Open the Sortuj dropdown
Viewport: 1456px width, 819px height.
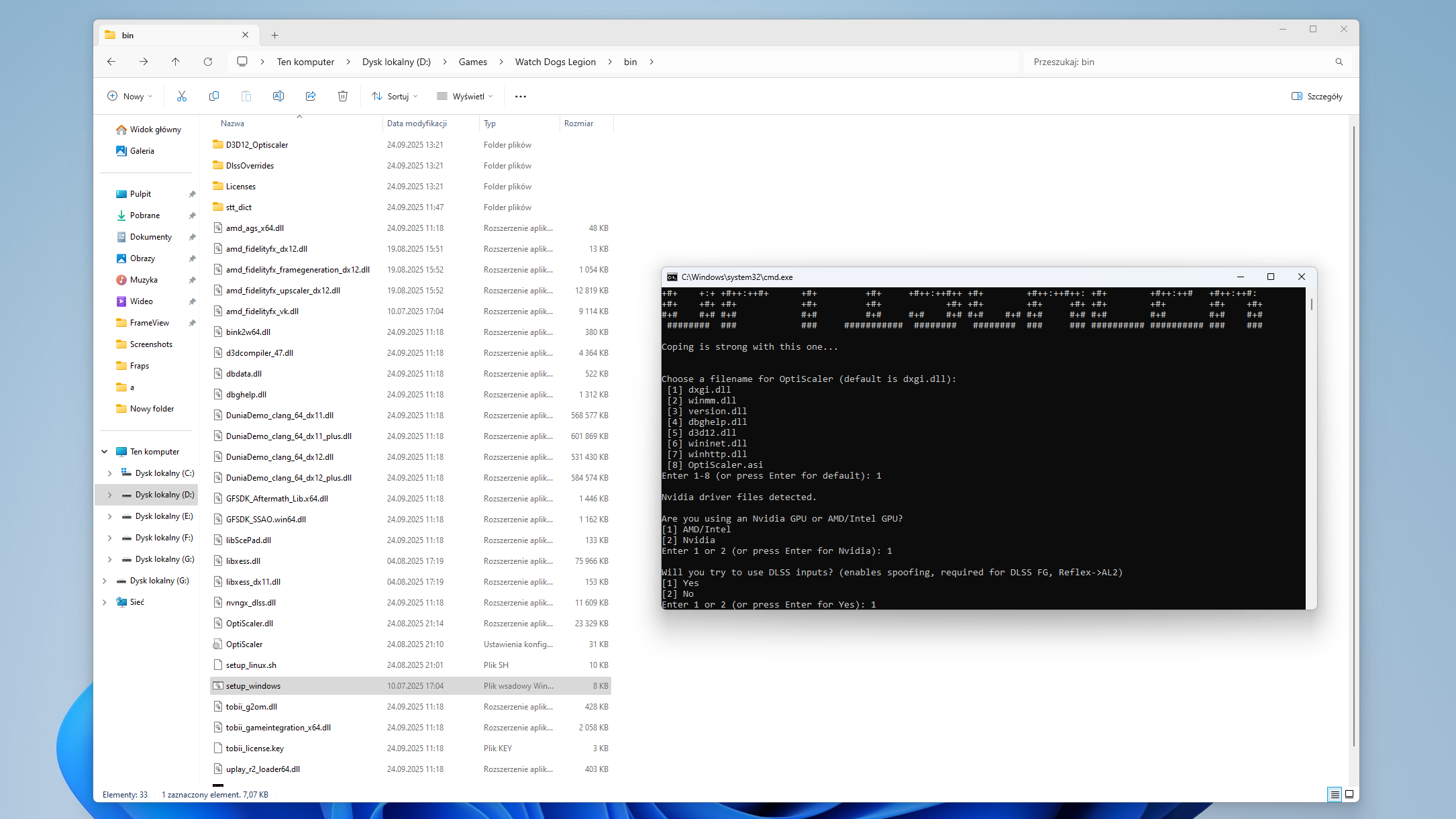click(x=395, y=97)
